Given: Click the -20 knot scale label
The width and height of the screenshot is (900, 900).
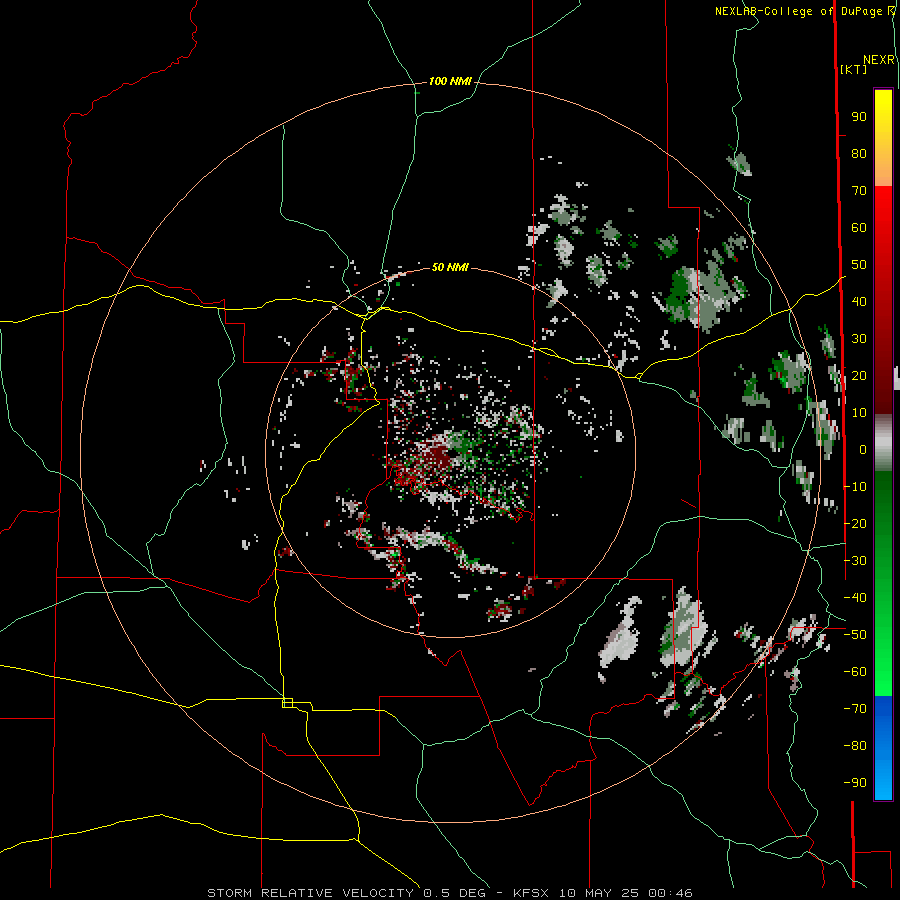Looking at the screenshot, I should click(855, 523).
